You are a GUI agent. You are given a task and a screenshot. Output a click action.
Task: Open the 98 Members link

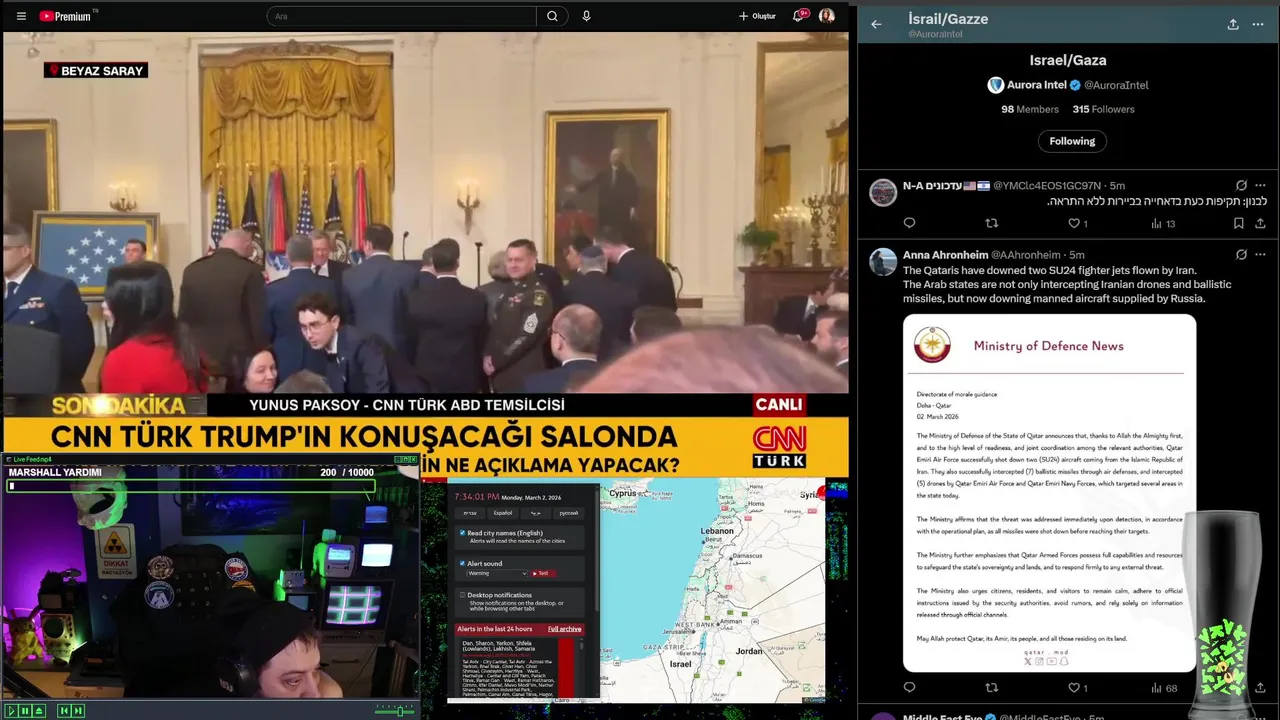[1030, 109]
